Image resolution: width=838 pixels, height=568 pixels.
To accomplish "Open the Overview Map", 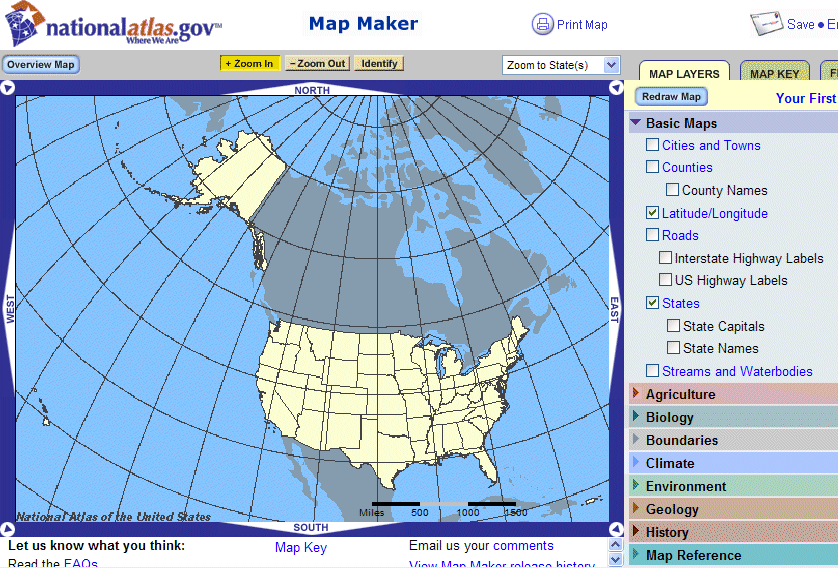I will pyautogui.click(x=41, y=65).
